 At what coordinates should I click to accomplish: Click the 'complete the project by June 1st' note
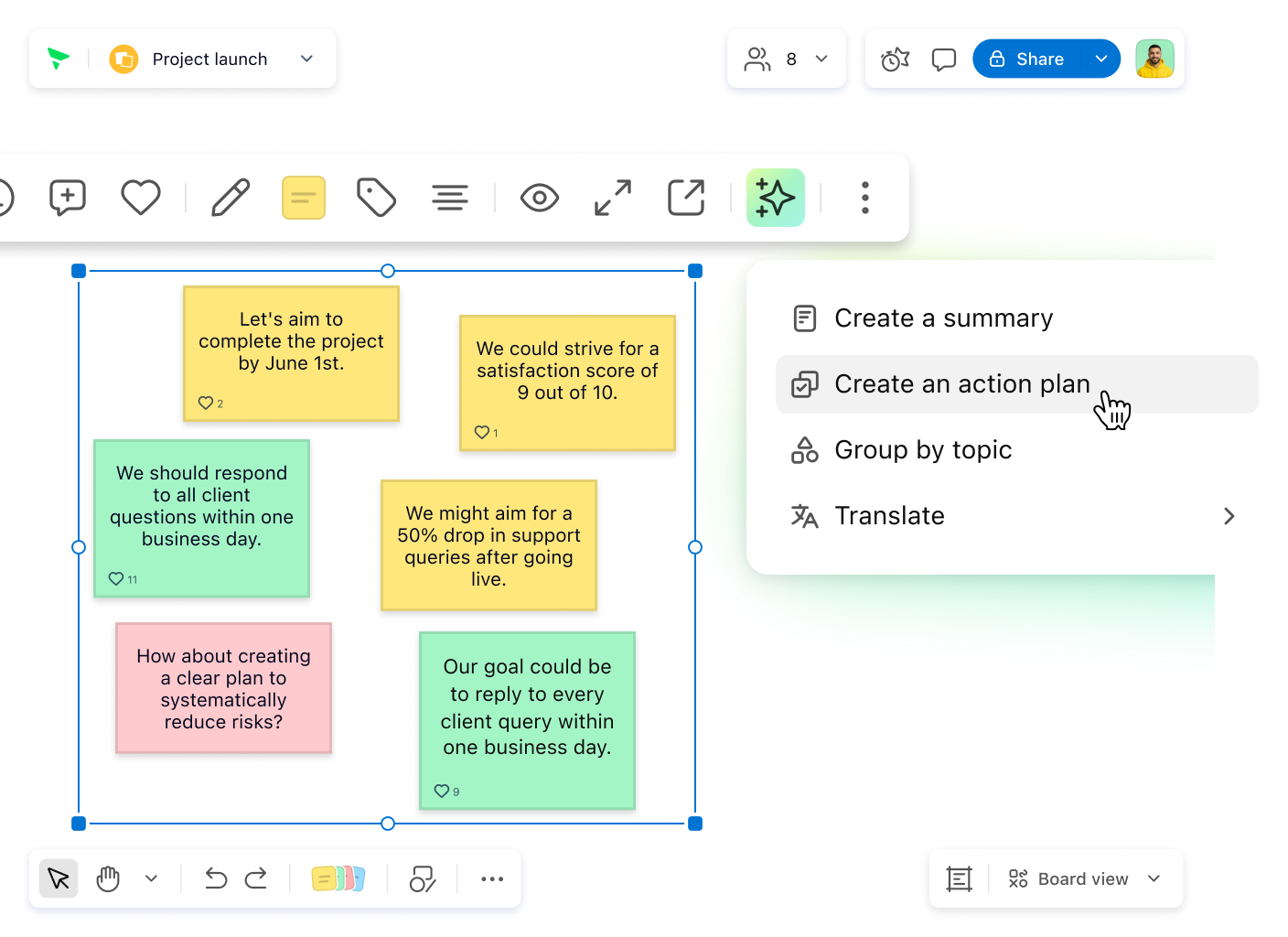click(291, 353)
